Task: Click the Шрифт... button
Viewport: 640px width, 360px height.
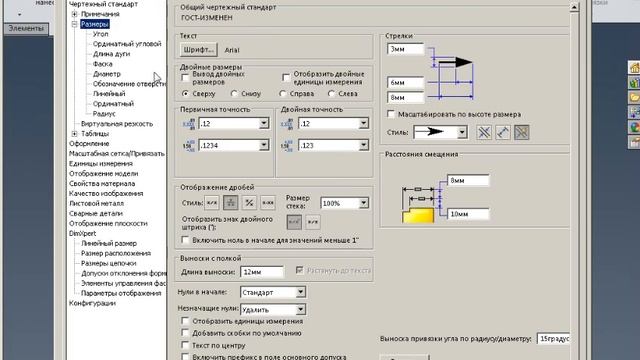Action: [199, 50]
